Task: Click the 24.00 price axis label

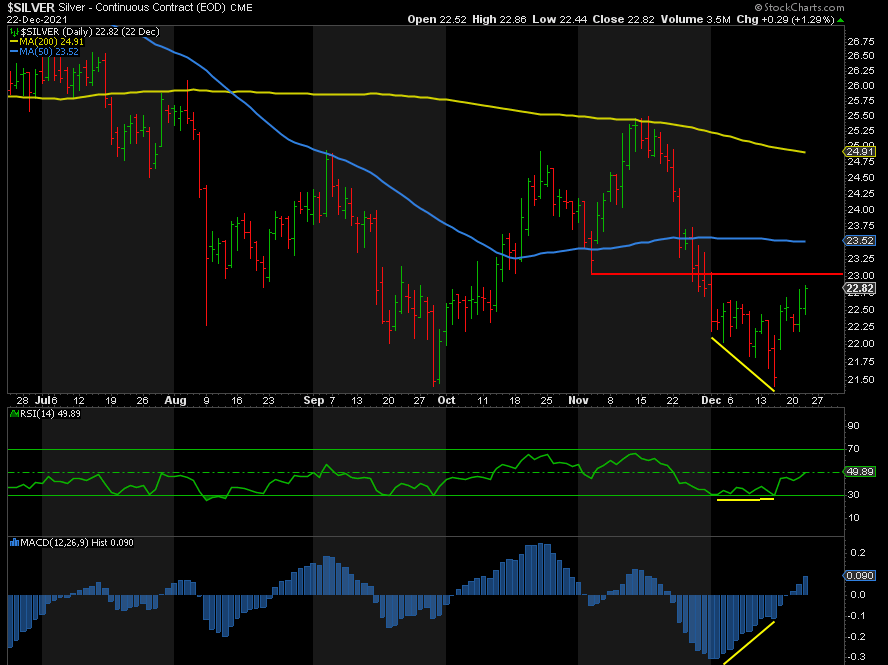Action: pyautogui.click(x=861, y=210)
